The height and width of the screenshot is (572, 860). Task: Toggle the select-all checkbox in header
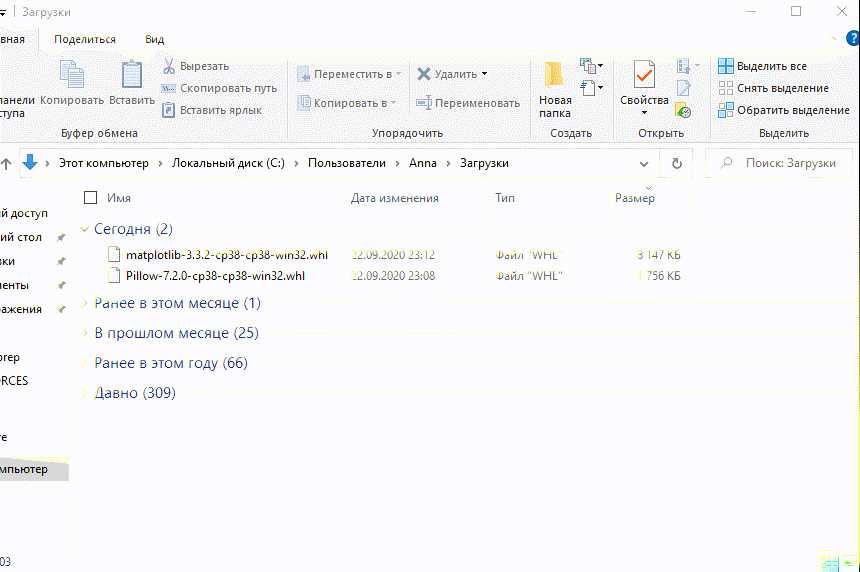(90, 197)
